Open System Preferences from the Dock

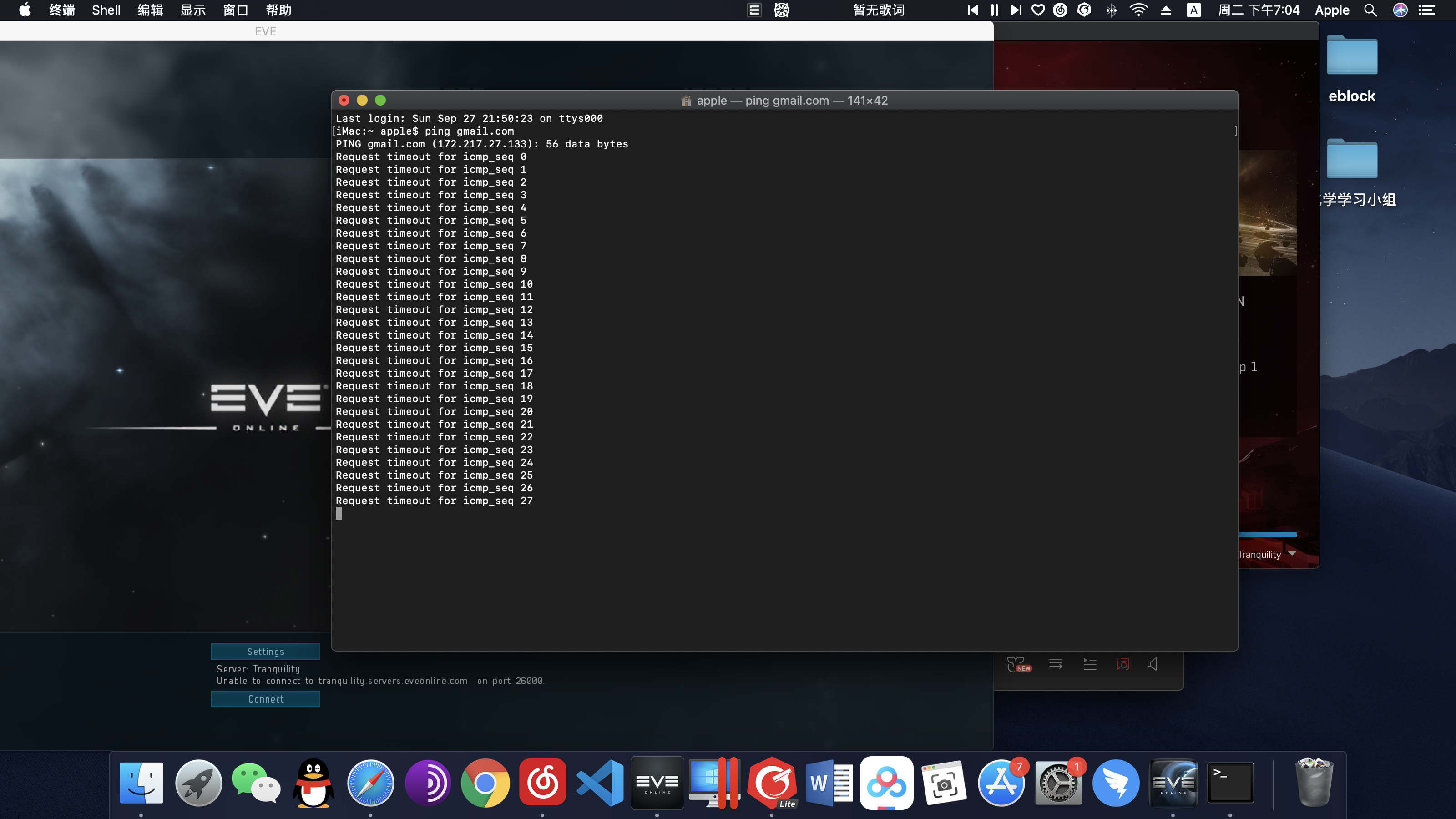pos(1059,783)
